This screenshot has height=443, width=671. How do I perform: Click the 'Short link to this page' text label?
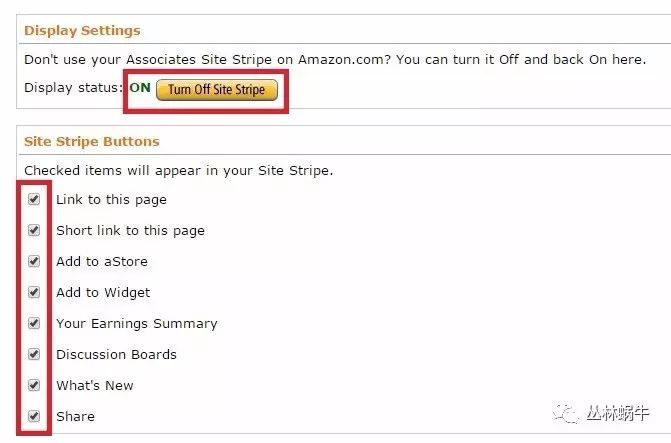pos(130,231)
